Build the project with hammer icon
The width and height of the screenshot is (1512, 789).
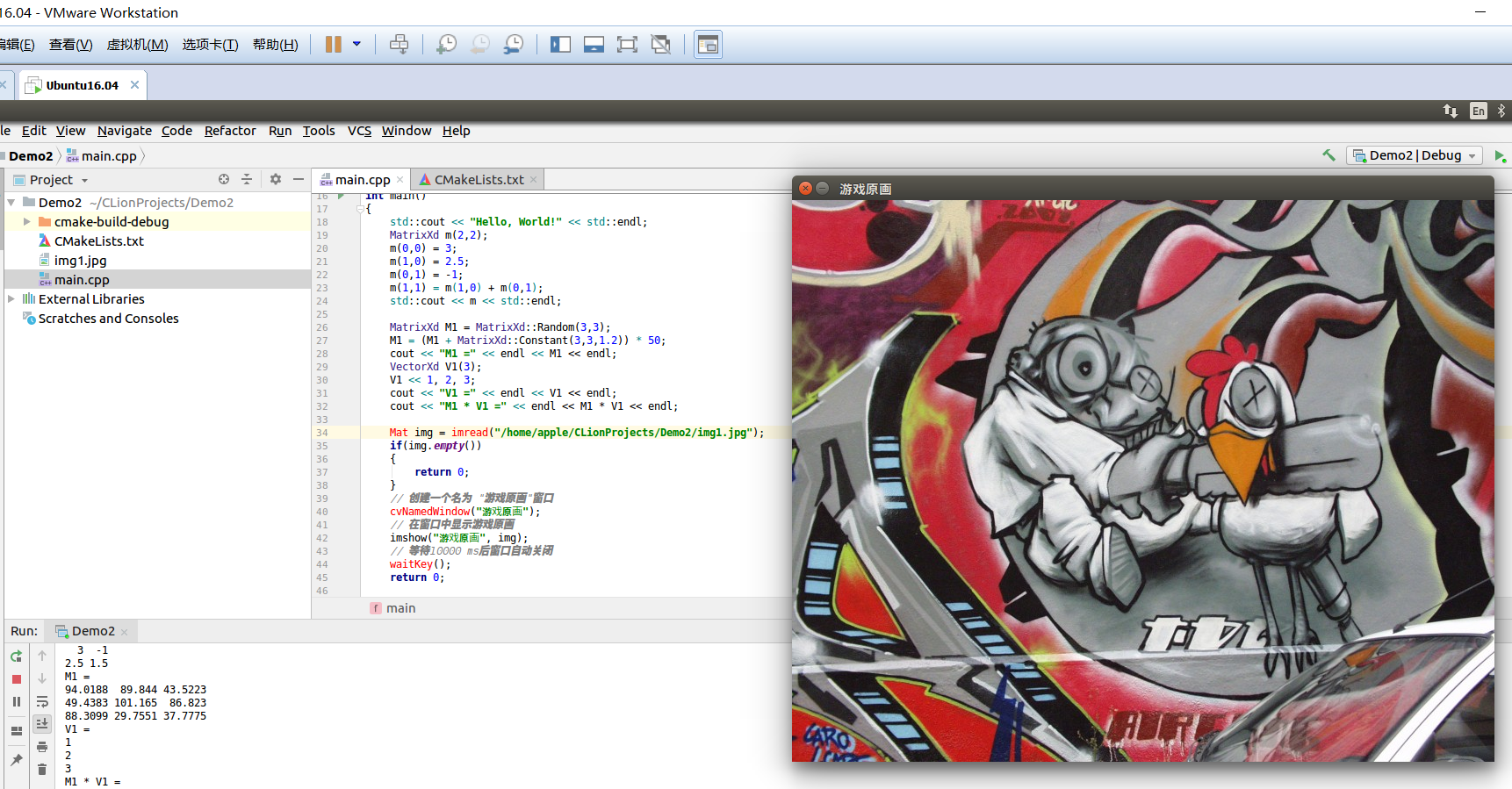pyautogui.click(x=1328, y=155)
